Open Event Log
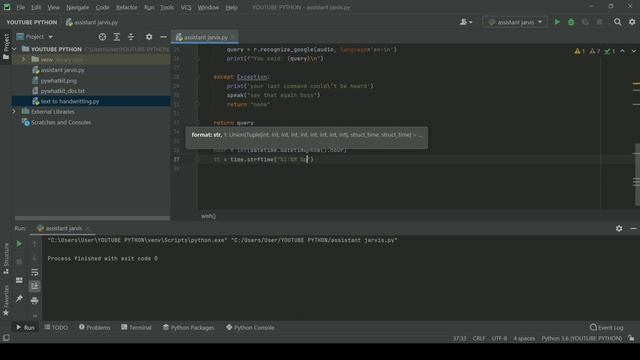Screen dimensions: 640x360 tap(607, 327)
